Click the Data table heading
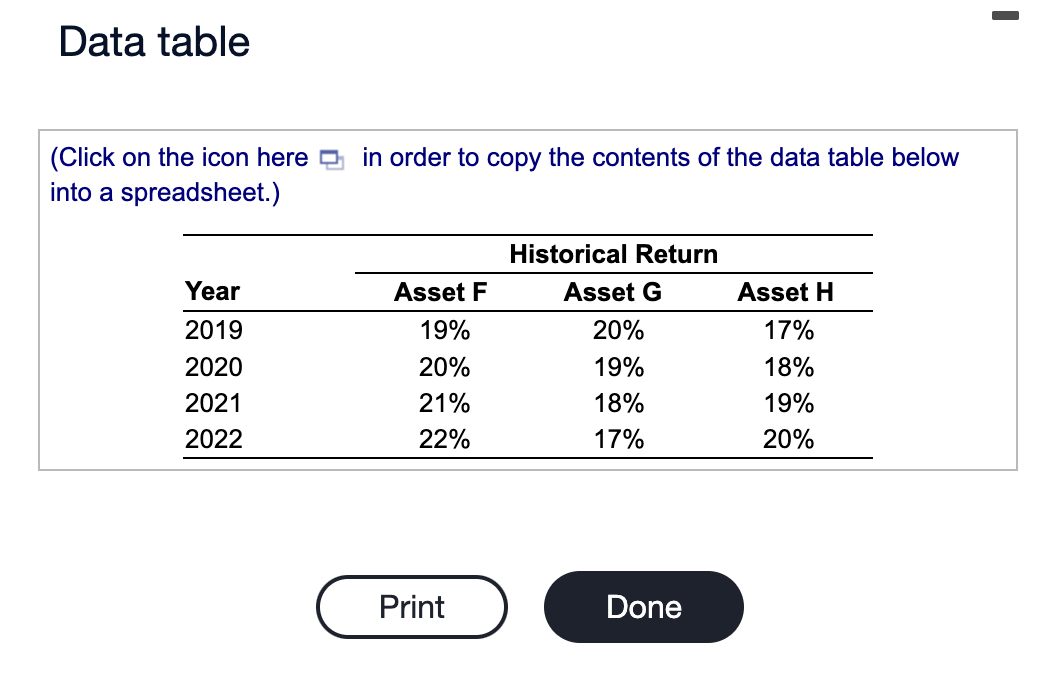Image resolution: width=1052 pixels, height=682 pixels. [x=154, y=42]
